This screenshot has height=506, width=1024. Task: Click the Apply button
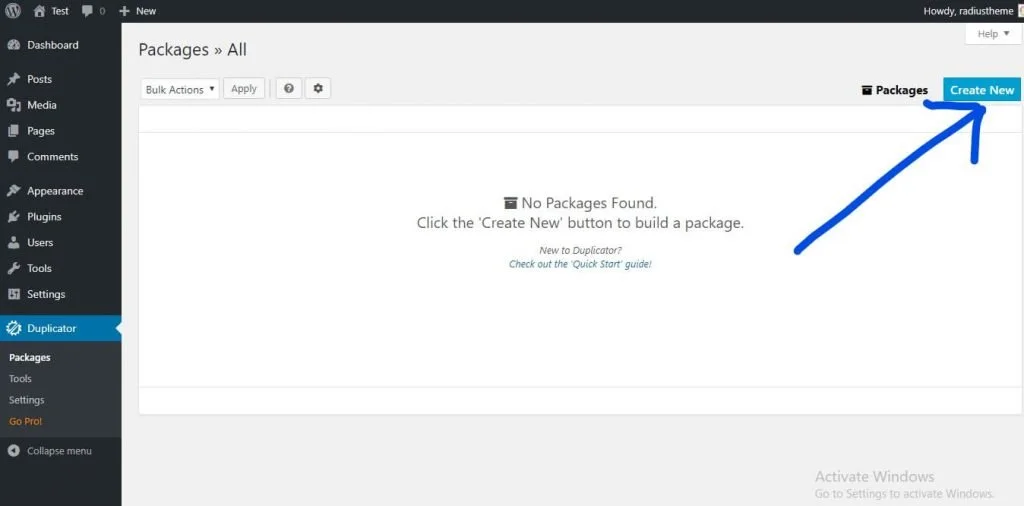pos(244,89)
